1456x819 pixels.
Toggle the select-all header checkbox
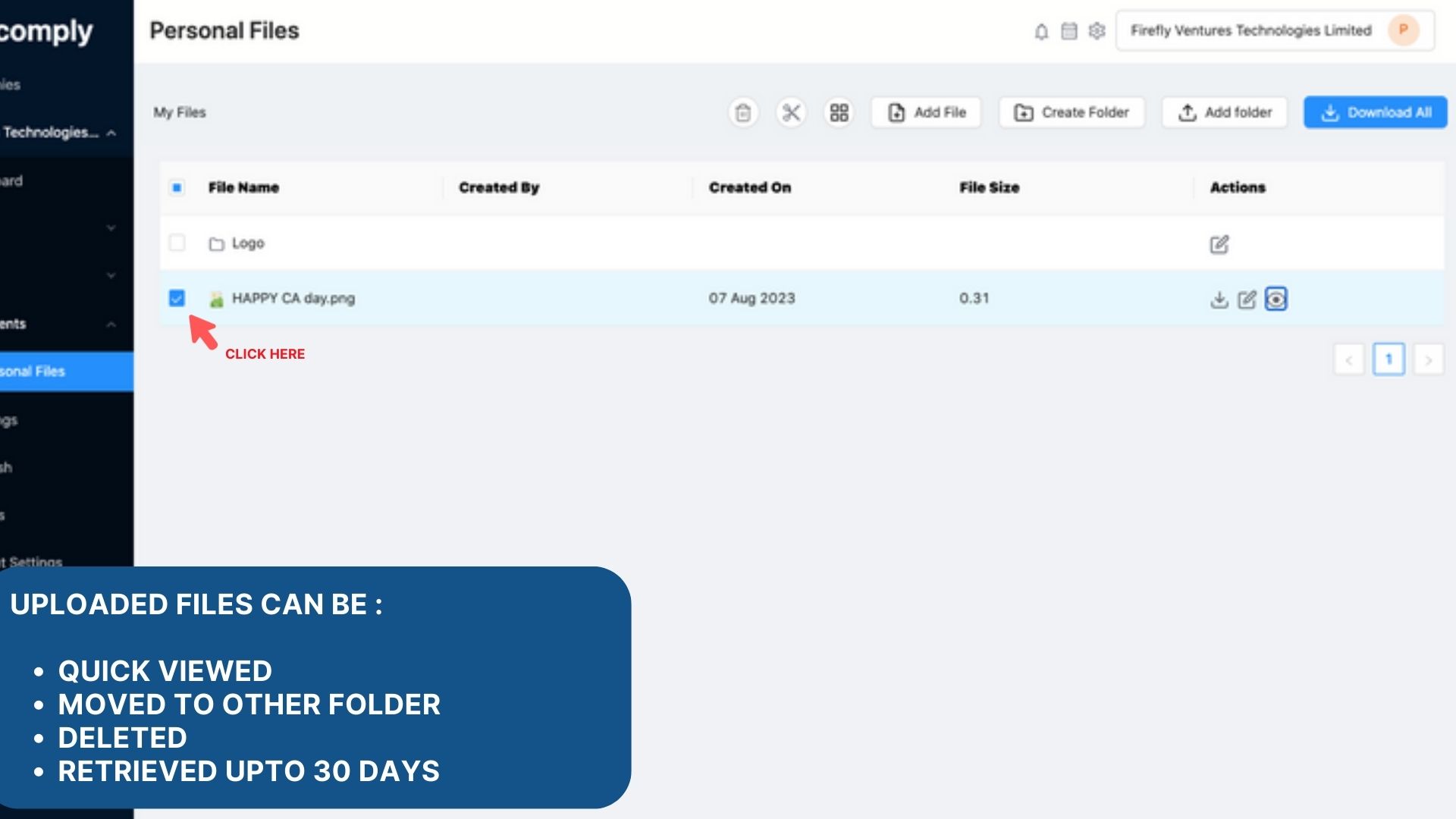pyautogui.click(x=177, y=187)
